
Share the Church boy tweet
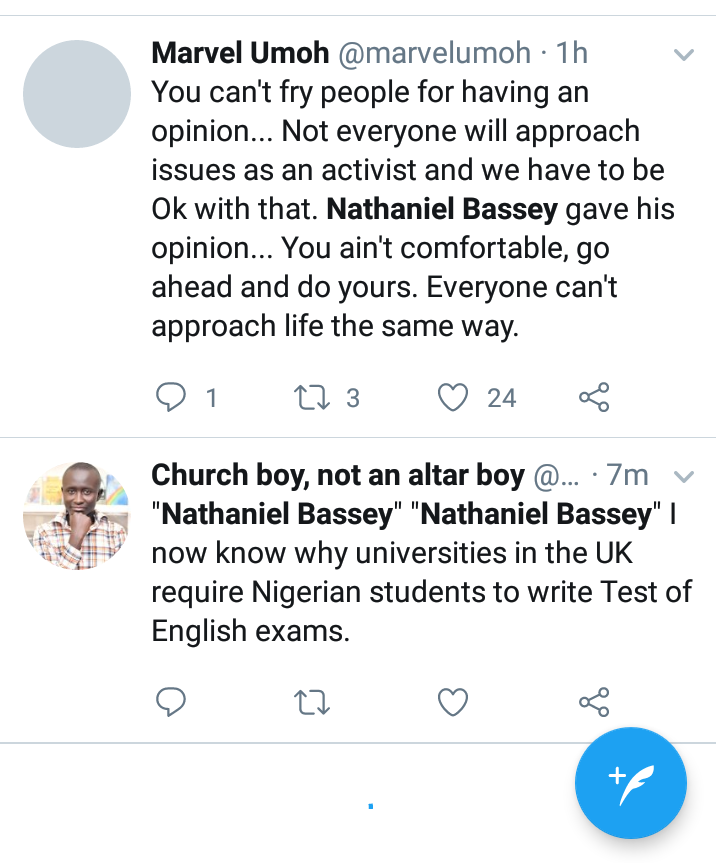pyautogui.click(x=594, y=703)
